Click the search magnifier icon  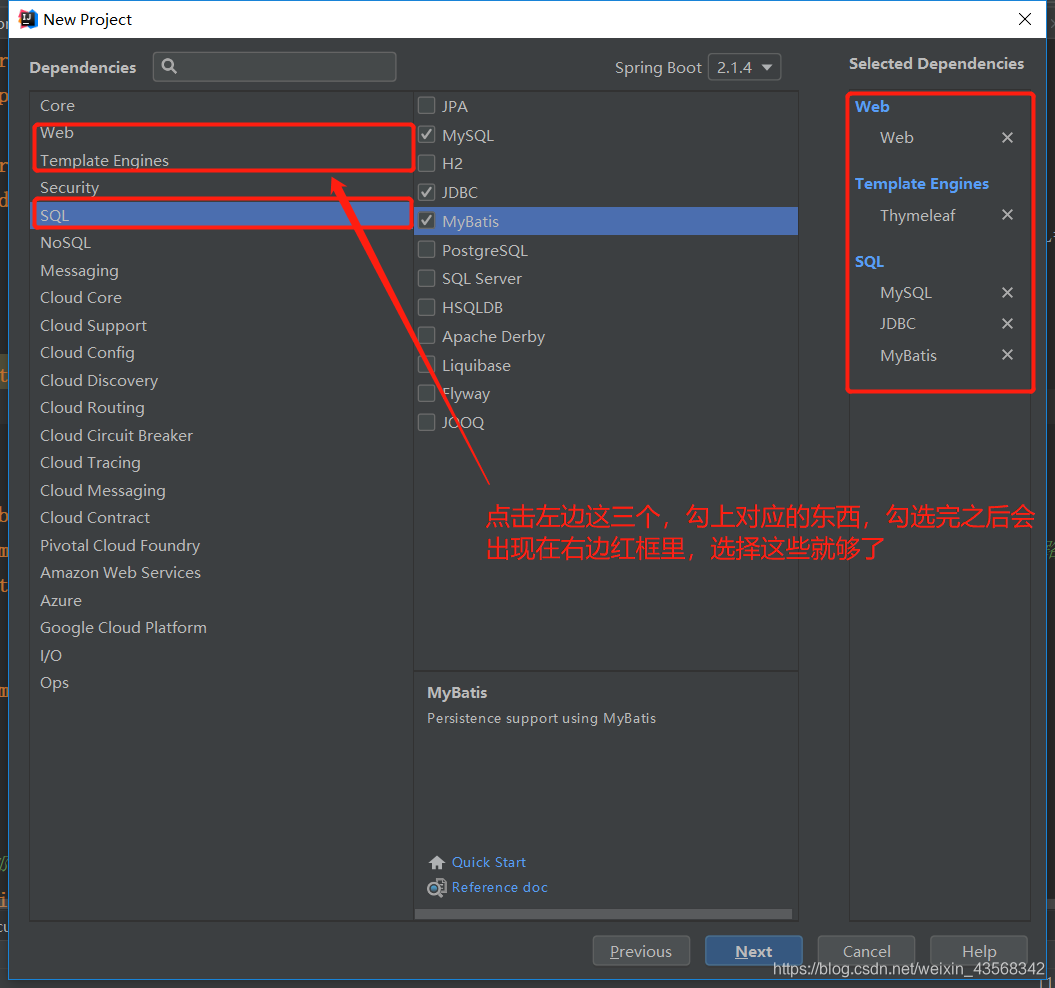pos(170,66)
